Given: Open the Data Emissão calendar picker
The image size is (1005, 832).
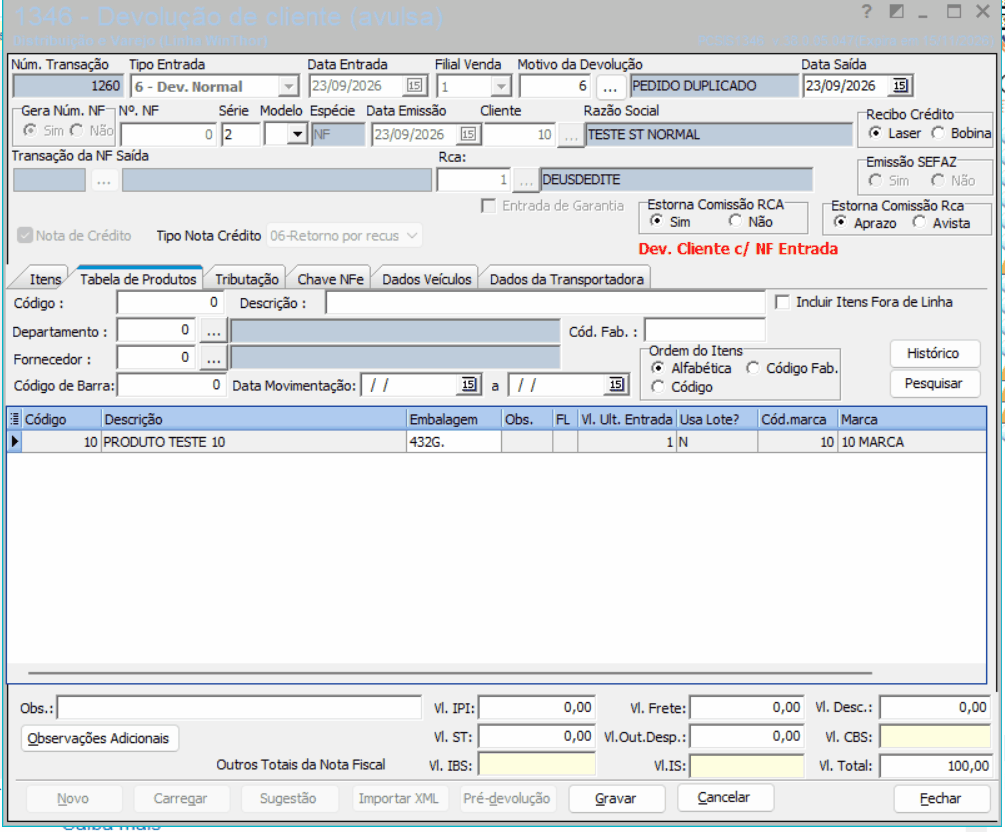Looking at the screenshot, I should click(x=468, y=134).
